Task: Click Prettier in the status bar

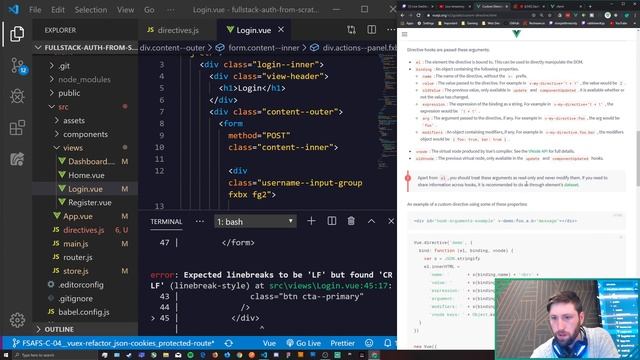Action: [342, 343]
